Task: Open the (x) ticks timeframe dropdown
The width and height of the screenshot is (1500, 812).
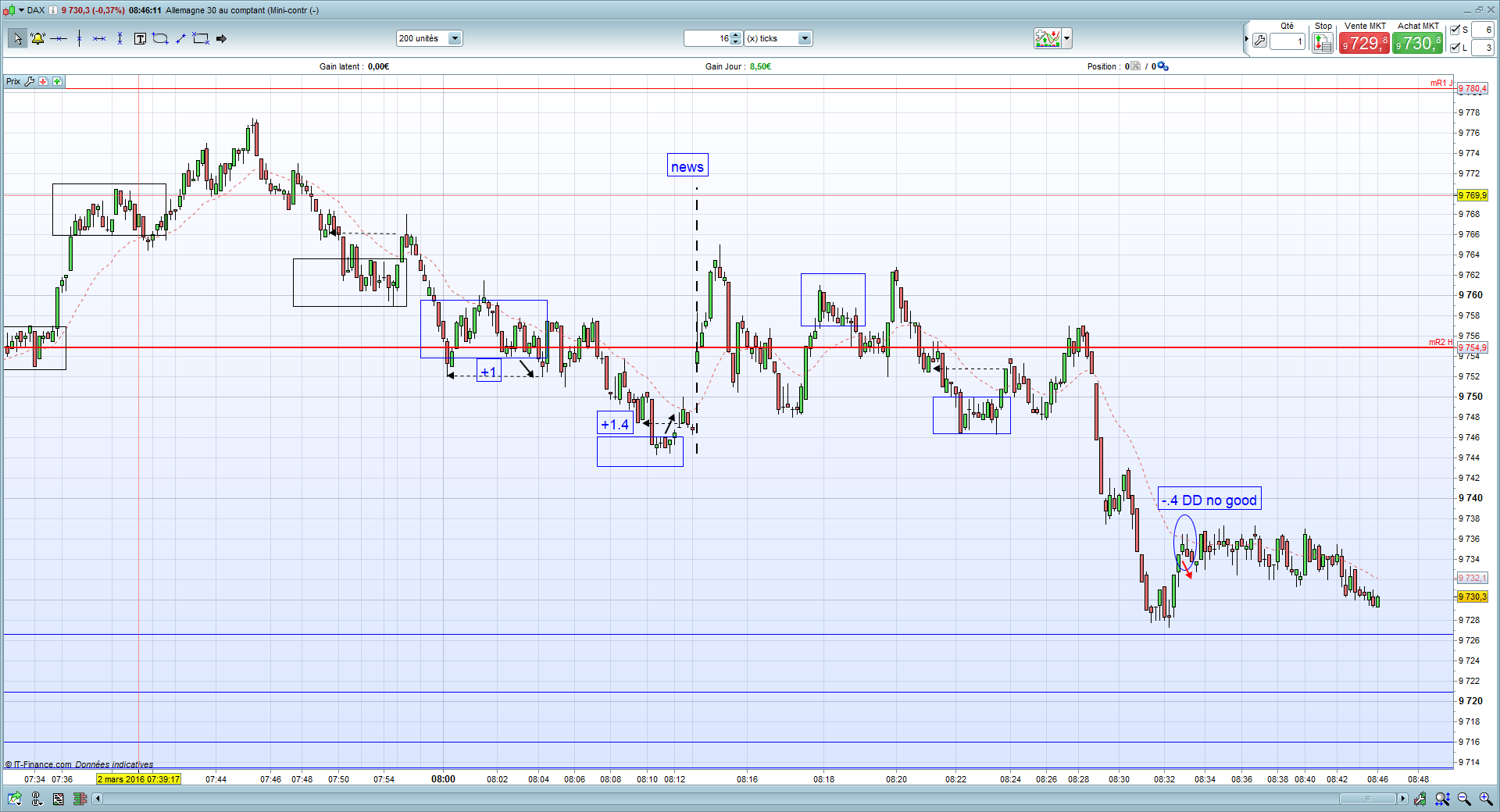Action: 805,38
